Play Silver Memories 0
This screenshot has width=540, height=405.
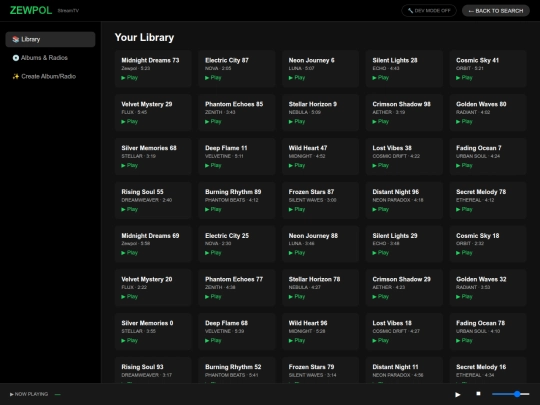pyautogui.click(x=129, y=341)
